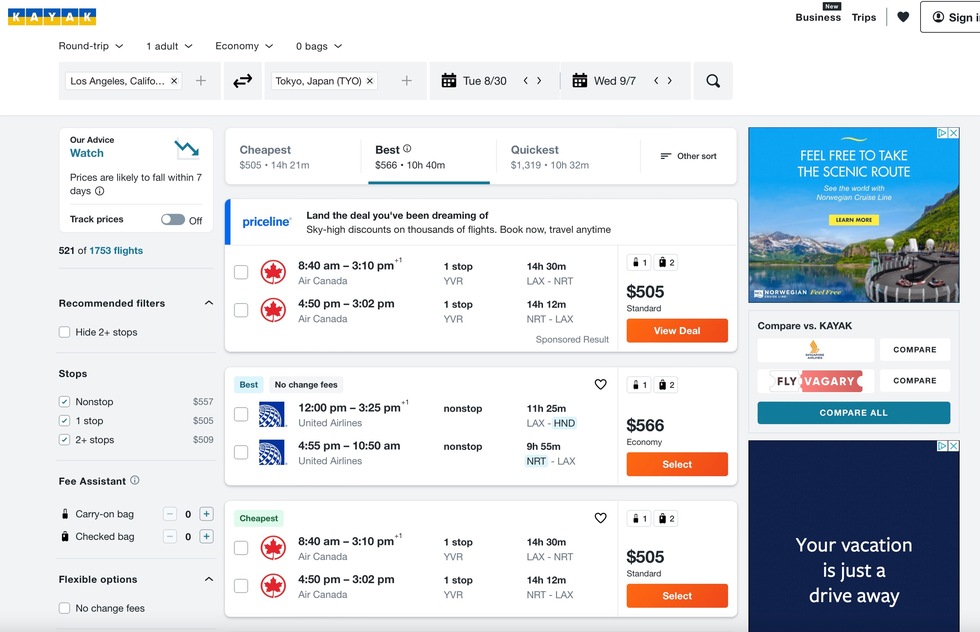Screen dimensions: 980x632
Task: Open the Business menu item
Action: 818,17
